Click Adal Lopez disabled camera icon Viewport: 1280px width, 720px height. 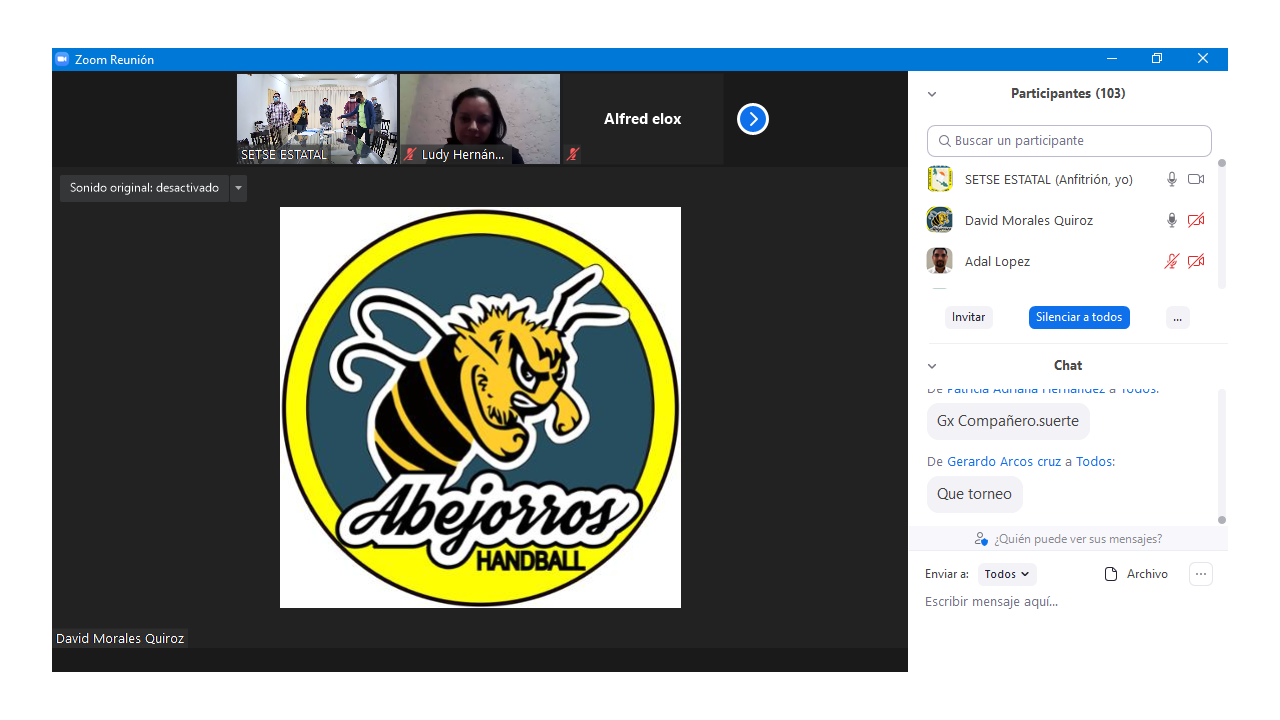[x=1196, y=261]
